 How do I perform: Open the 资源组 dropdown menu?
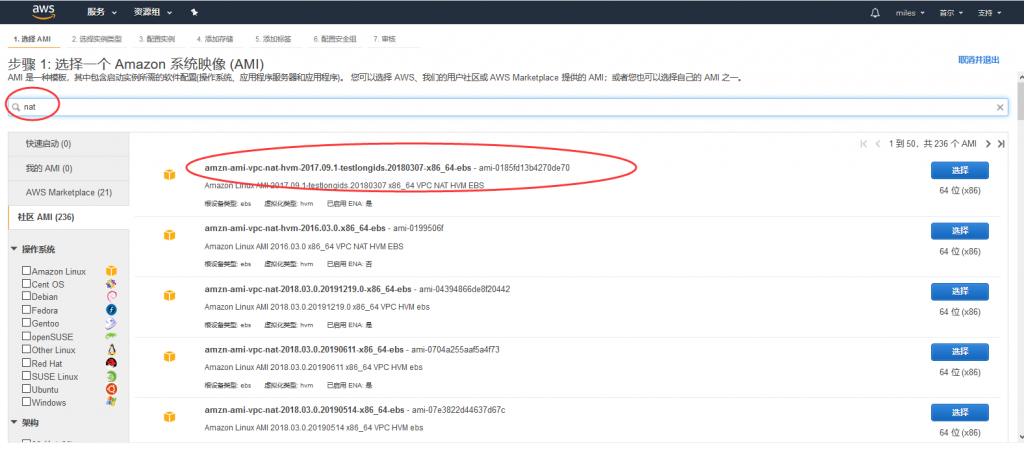tap(153, 12)
